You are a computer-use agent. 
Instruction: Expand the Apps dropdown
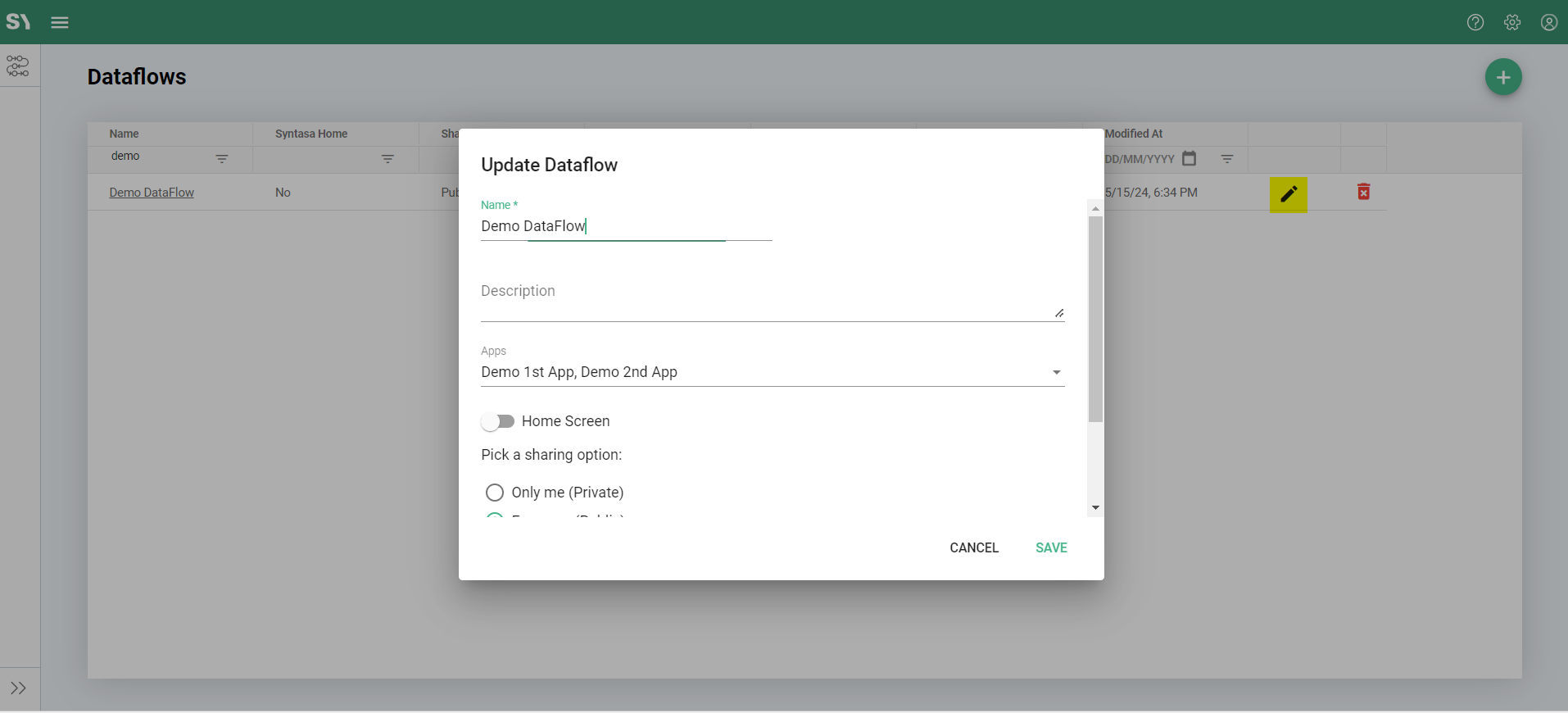click(1056, 372)
